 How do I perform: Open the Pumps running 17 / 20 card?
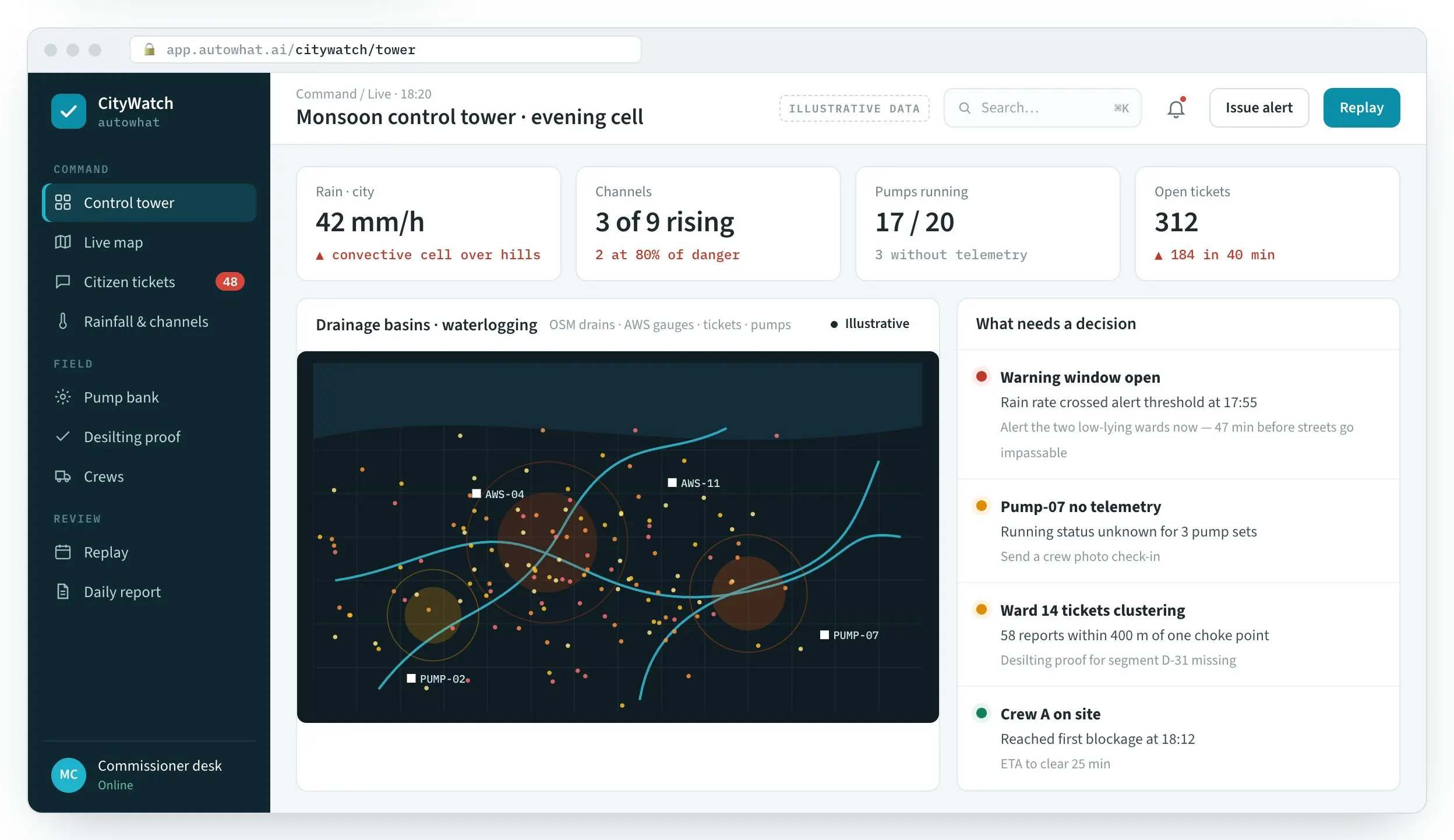point(987,224)
